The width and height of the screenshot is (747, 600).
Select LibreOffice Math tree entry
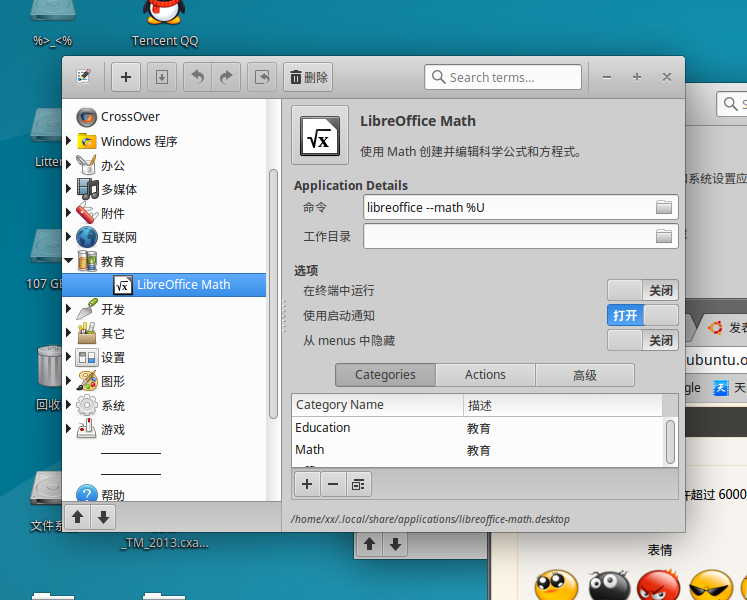(x=164, y=285)
